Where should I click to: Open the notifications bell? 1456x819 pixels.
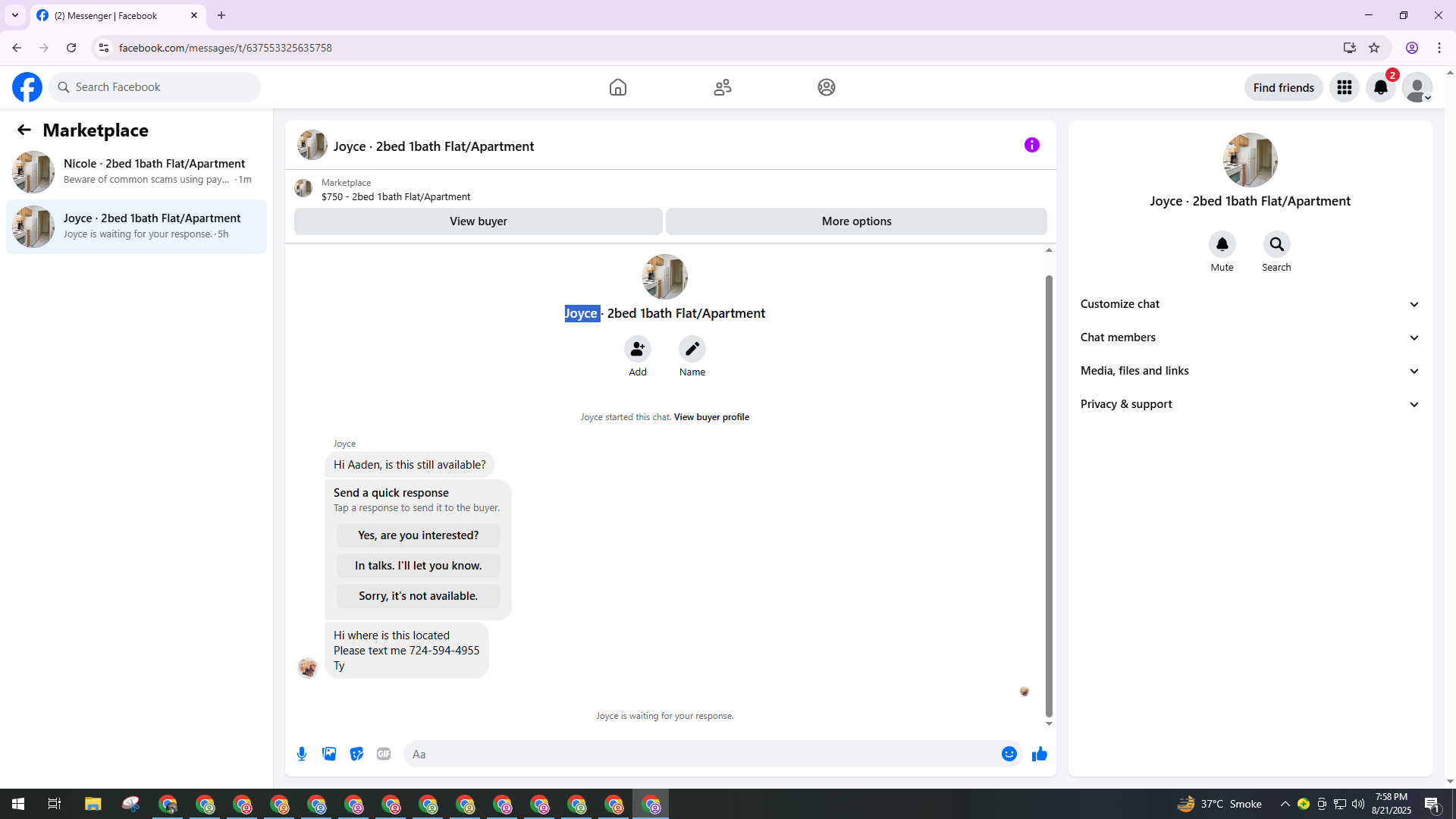(x=1380, y=88)
